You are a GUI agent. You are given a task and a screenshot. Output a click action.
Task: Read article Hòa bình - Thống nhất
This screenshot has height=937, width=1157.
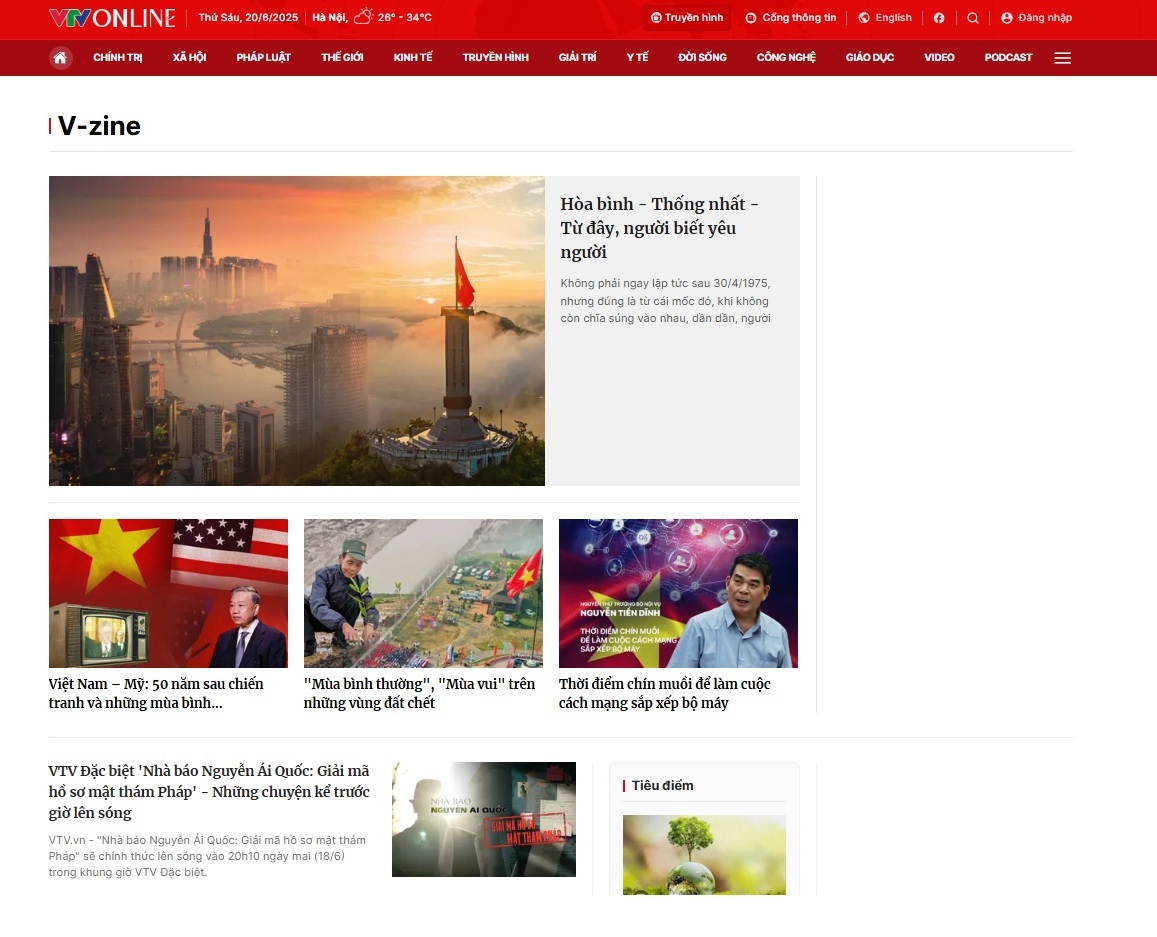pos(659,228)
